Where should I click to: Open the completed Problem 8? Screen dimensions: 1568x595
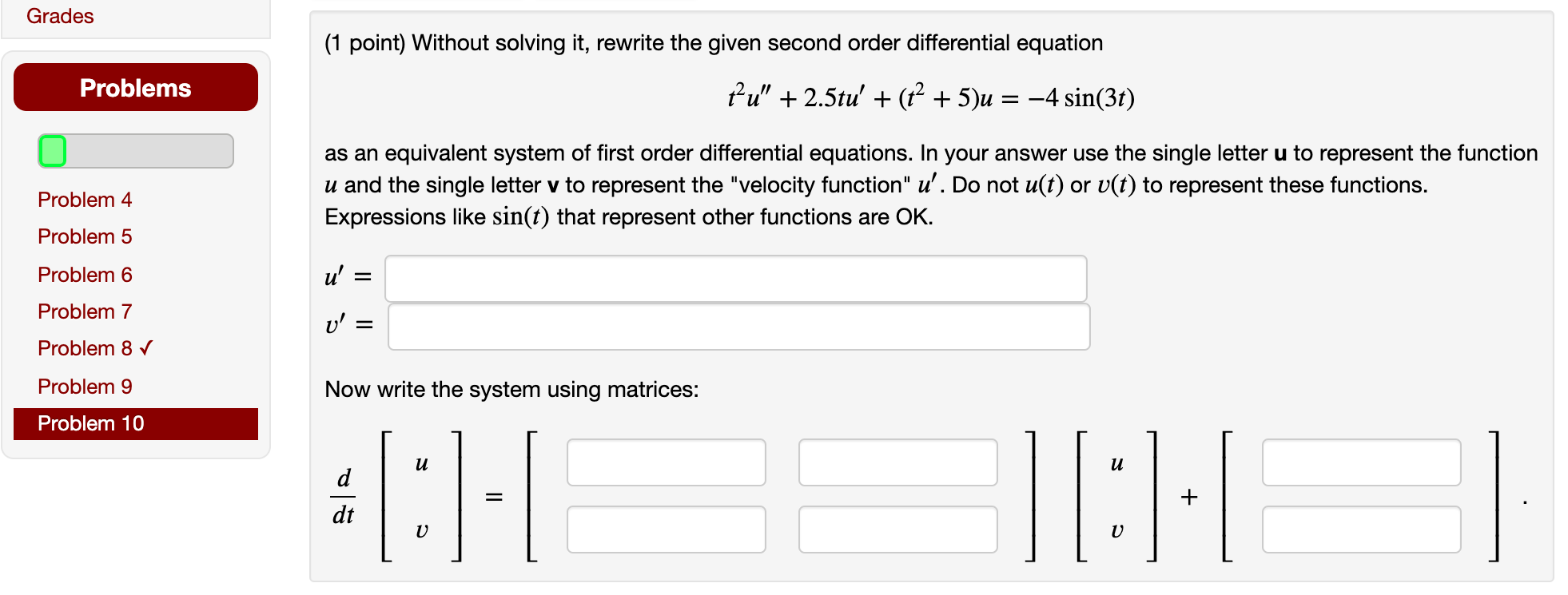(84, 348)
